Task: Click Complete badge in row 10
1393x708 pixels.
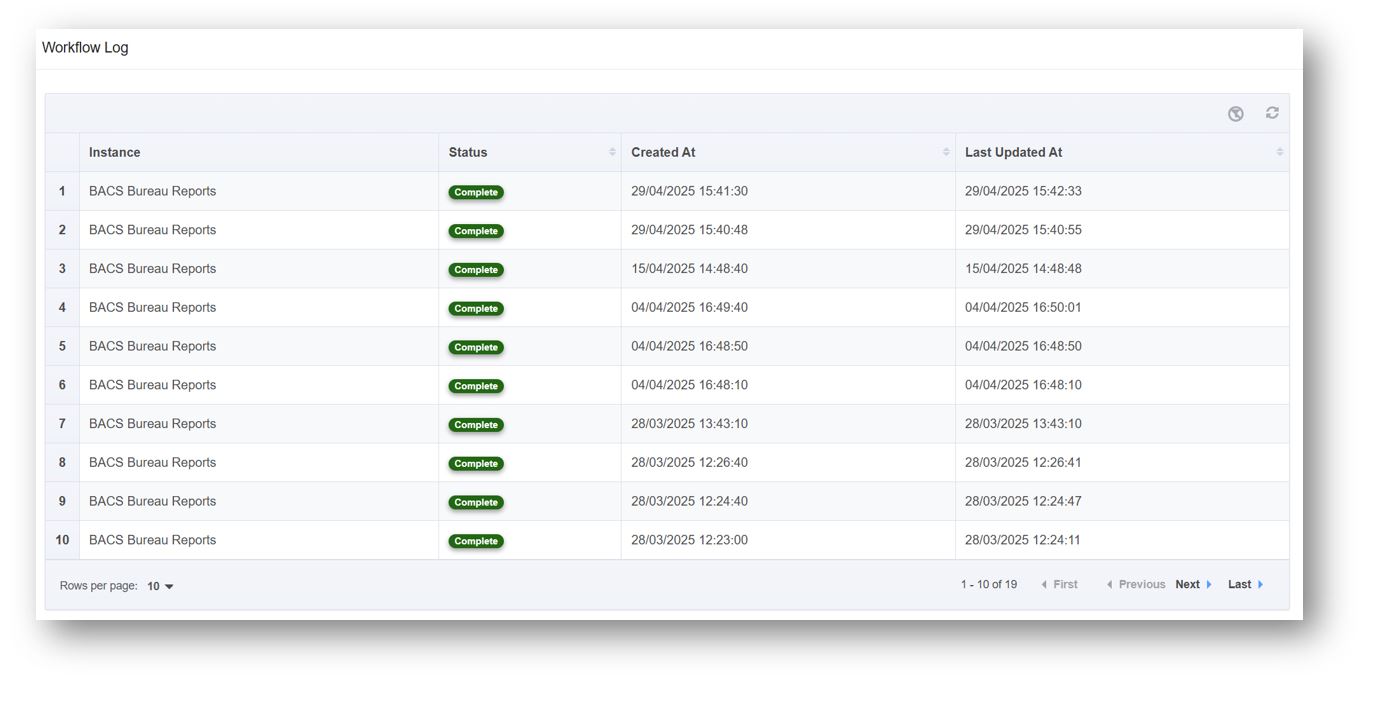Action: click(476, 541)
